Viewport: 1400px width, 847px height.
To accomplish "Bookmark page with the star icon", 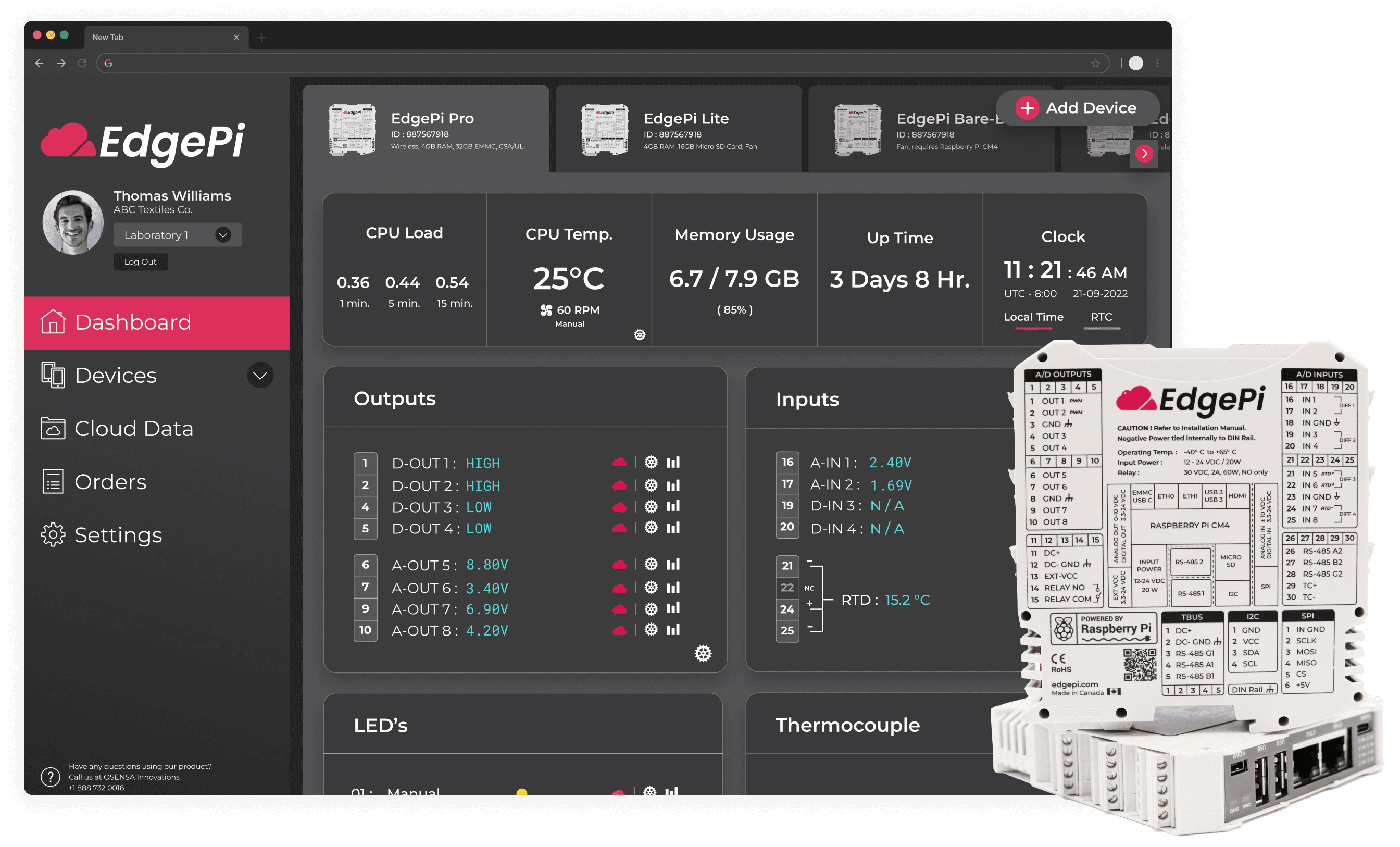I will click(1095, 63).
